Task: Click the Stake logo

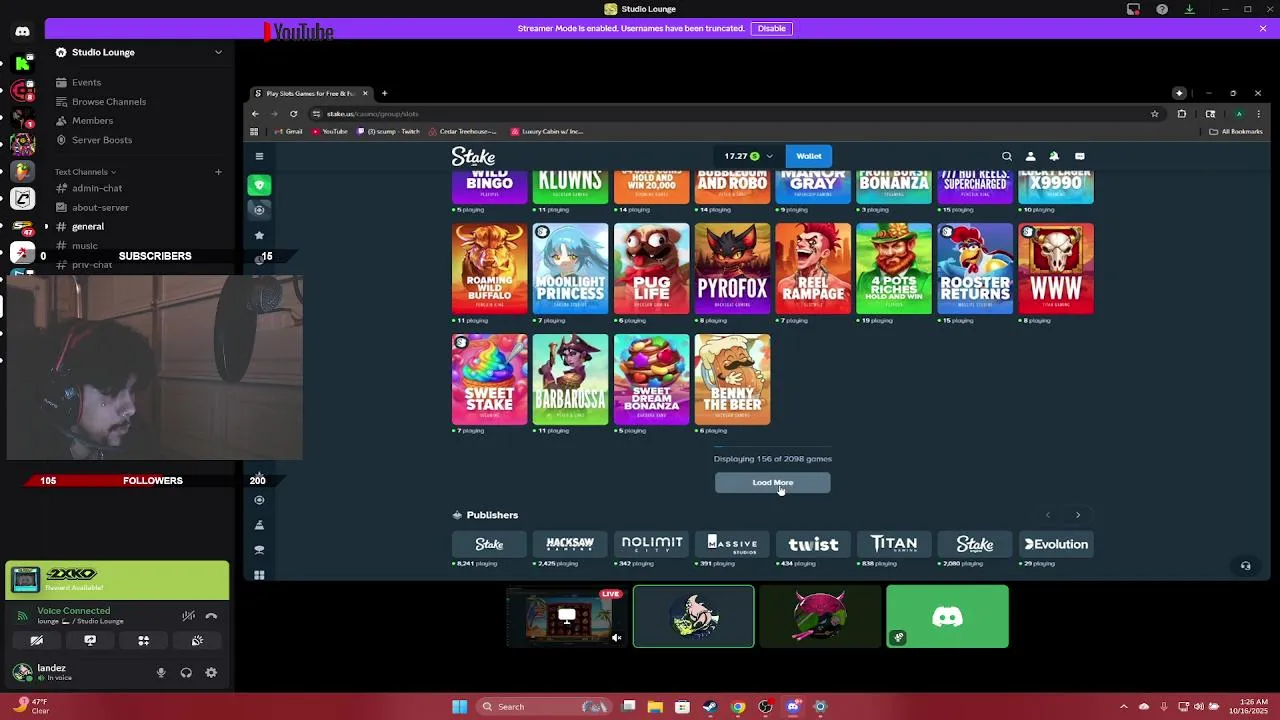Action: (473, 156)
